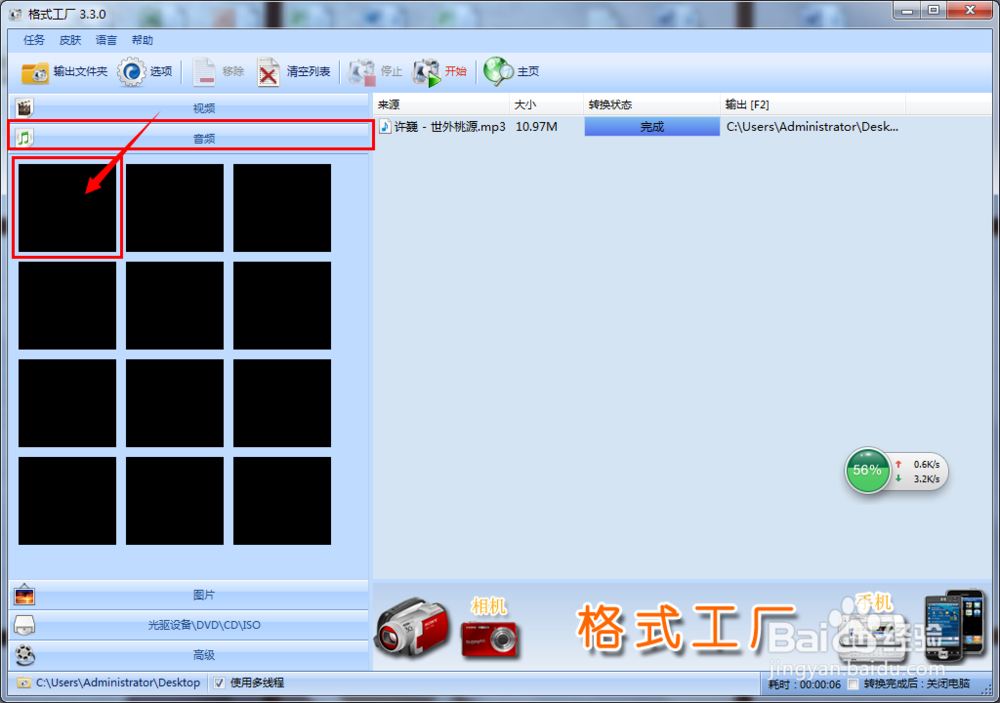Click the red 相机 camera banner image
This screenshot has height=703, width=1000.
pos(490,639)
